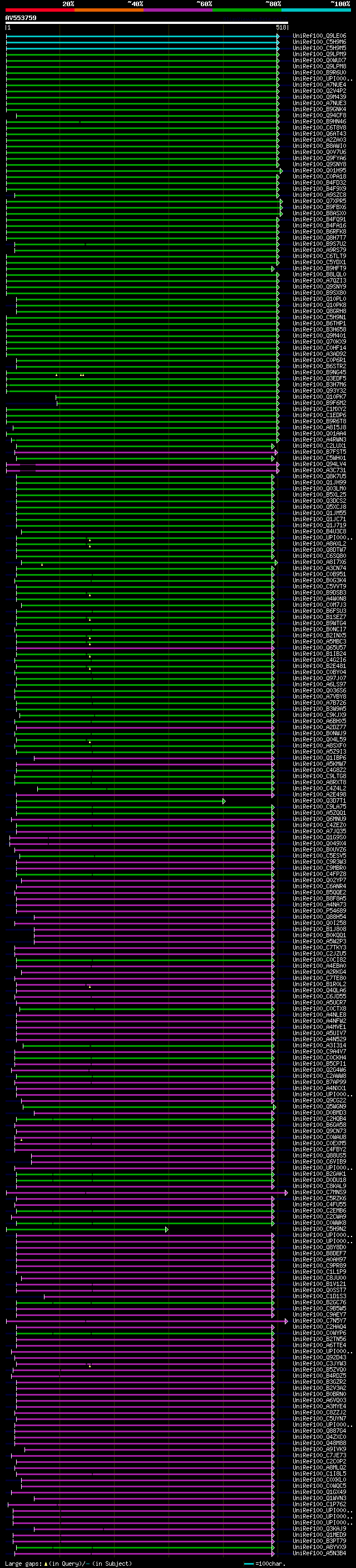Select the UniRef100_B2GAK1 entry
The width and height of the screenshot is (356, 1568).
pyautogui.click(x=319, y=1174)
